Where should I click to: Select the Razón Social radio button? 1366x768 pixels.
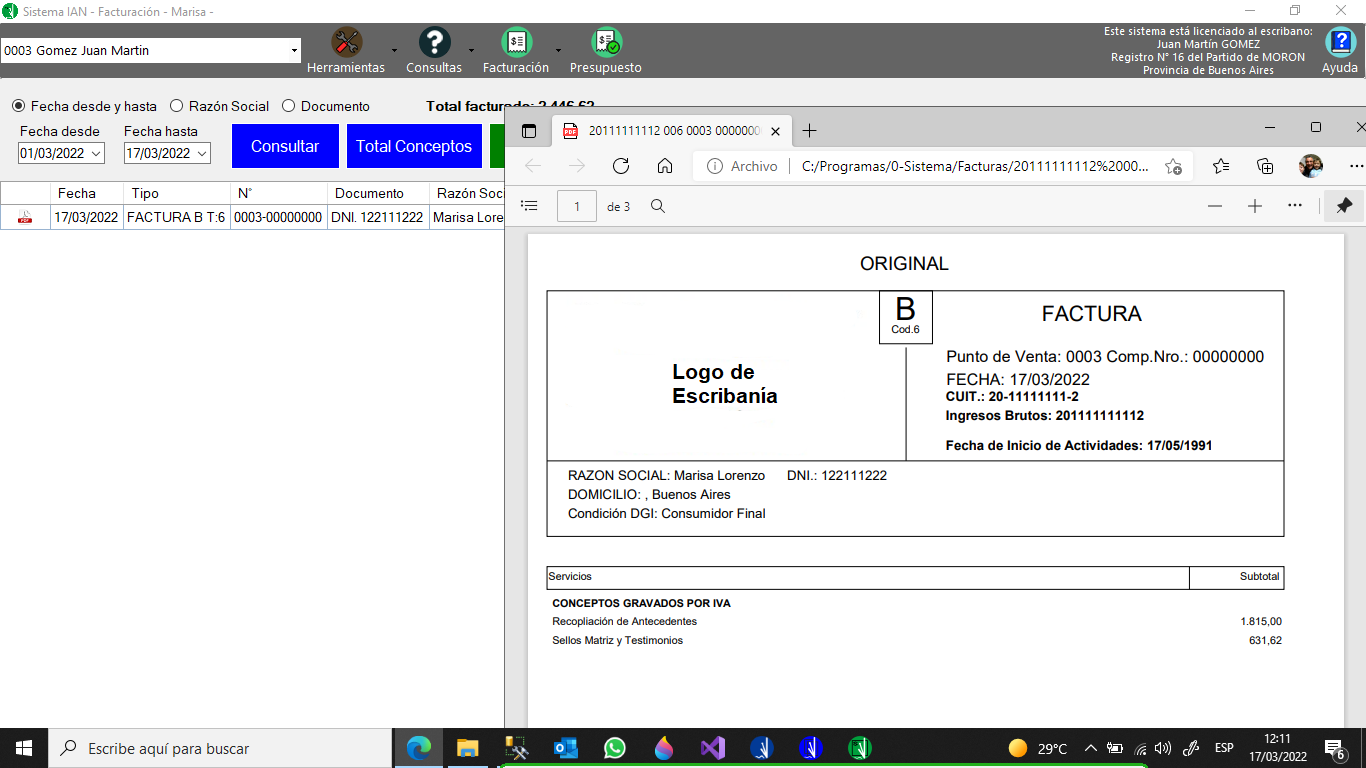(177, 106)
